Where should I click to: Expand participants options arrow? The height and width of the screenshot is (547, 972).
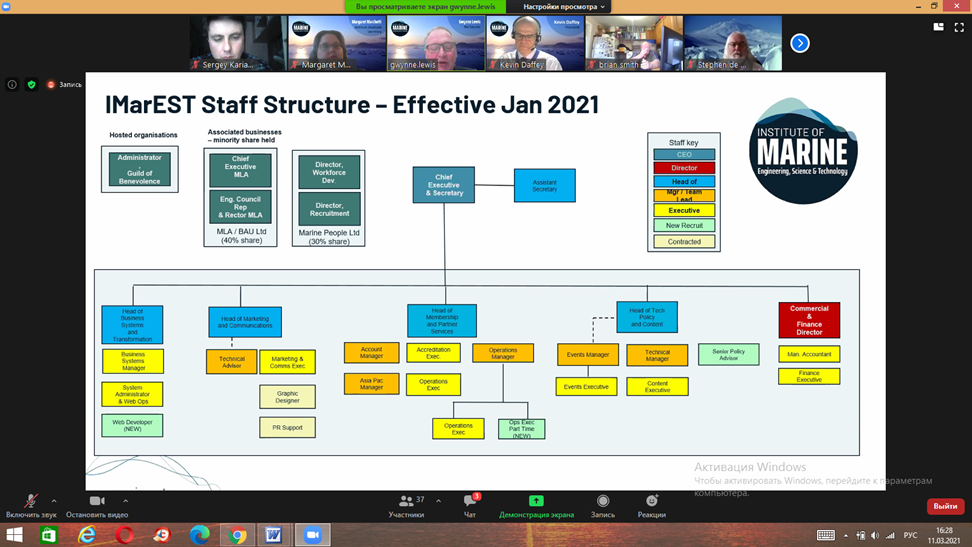438,501
